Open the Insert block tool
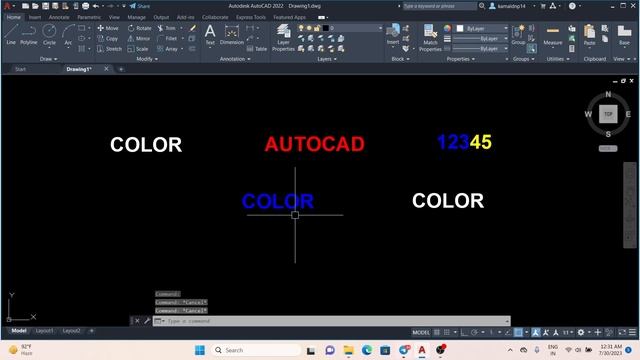Screen dimensions: 640x360 pyautogui.click(x=393, y=34)
